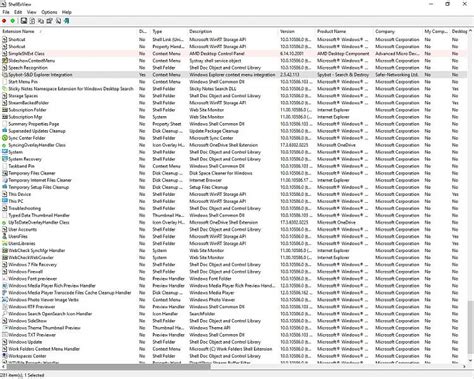Open the Help menu
474x379 pixels.
(x=67, y=12)
